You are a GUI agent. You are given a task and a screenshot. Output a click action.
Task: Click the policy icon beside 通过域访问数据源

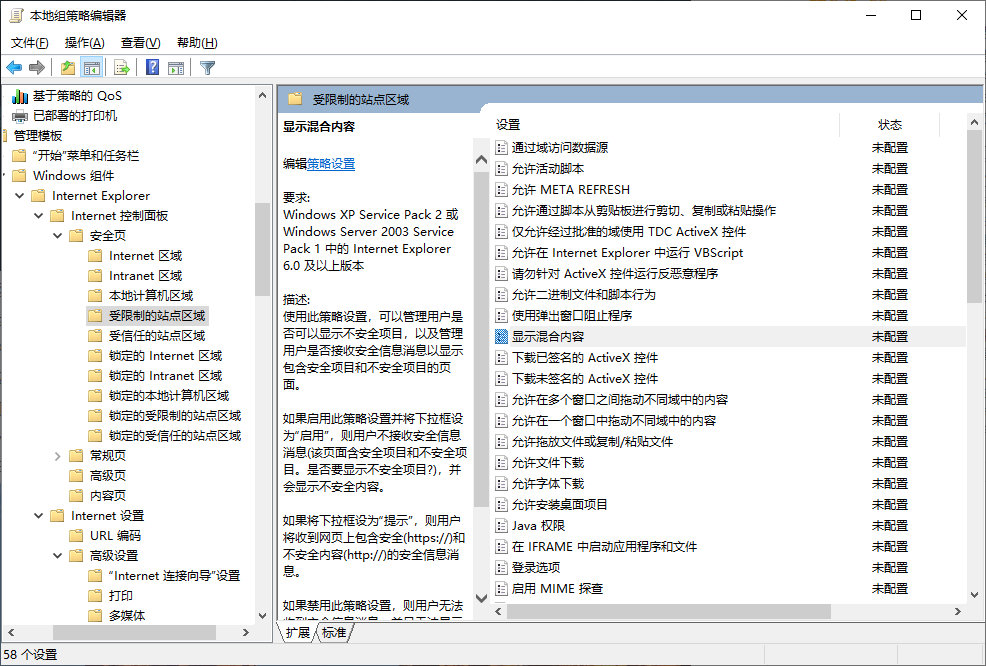click(x=501, y=148)
